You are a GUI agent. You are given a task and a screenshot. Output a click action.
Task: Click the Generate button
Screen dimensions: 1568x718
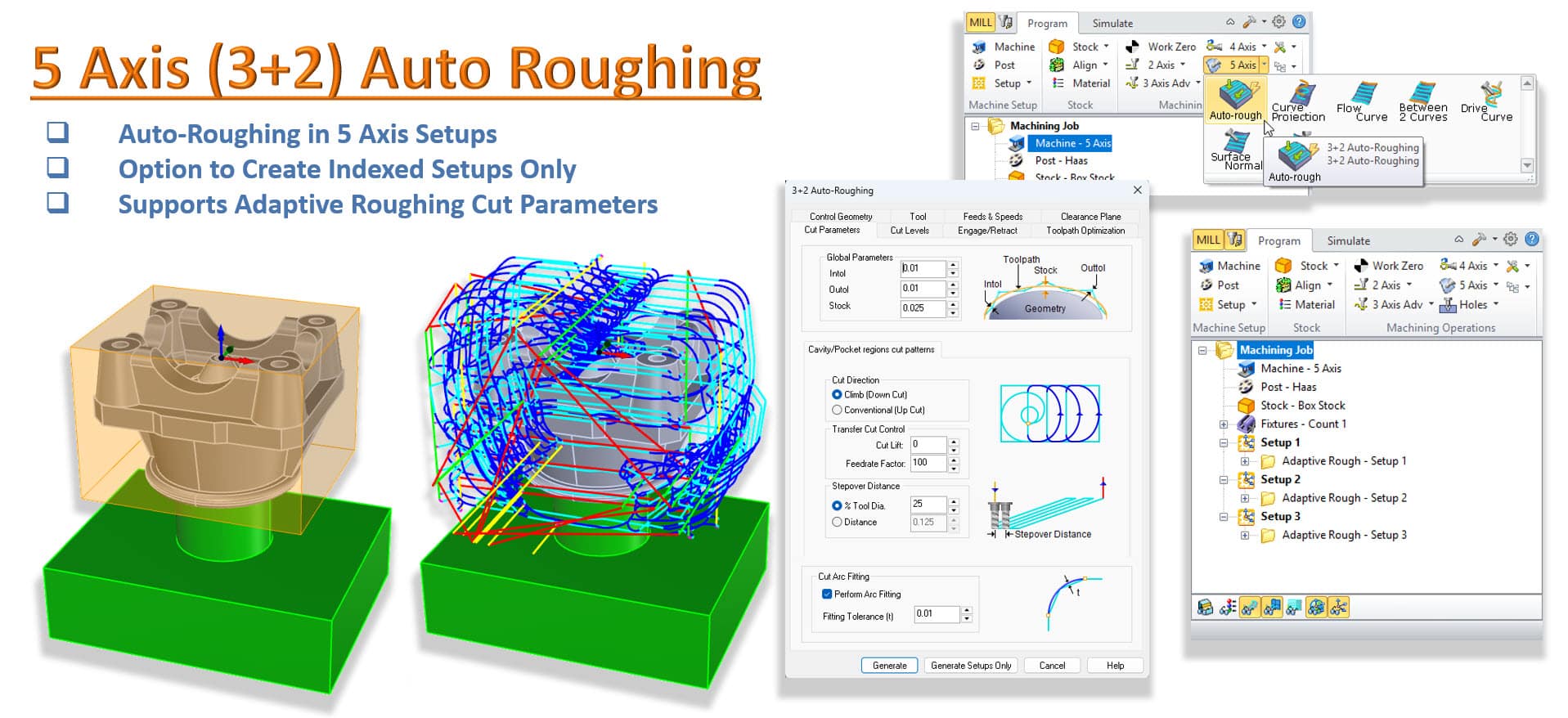pyautogui.click(x=889, y=666)
